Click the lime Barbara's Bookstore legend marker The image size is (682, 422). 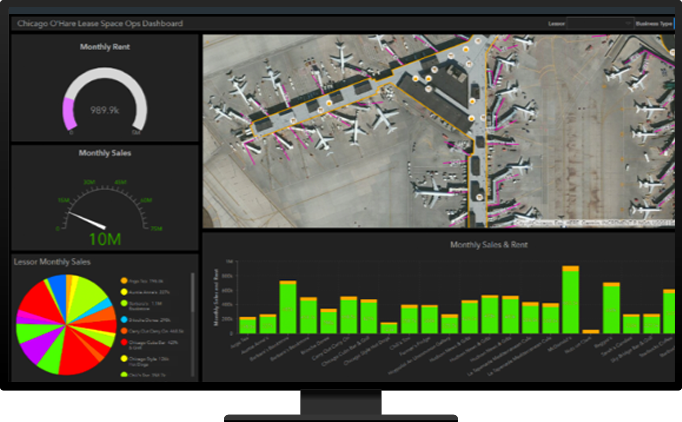(x=124, y=303)
